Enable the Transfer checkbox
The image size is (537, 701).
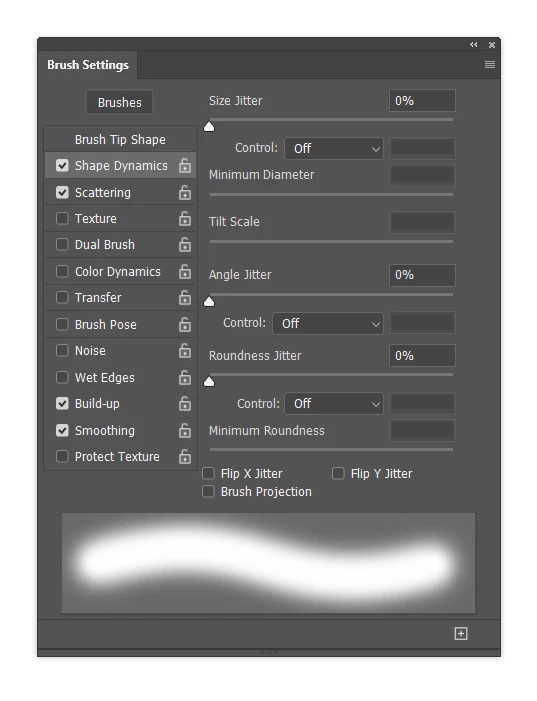click(62, 297)
